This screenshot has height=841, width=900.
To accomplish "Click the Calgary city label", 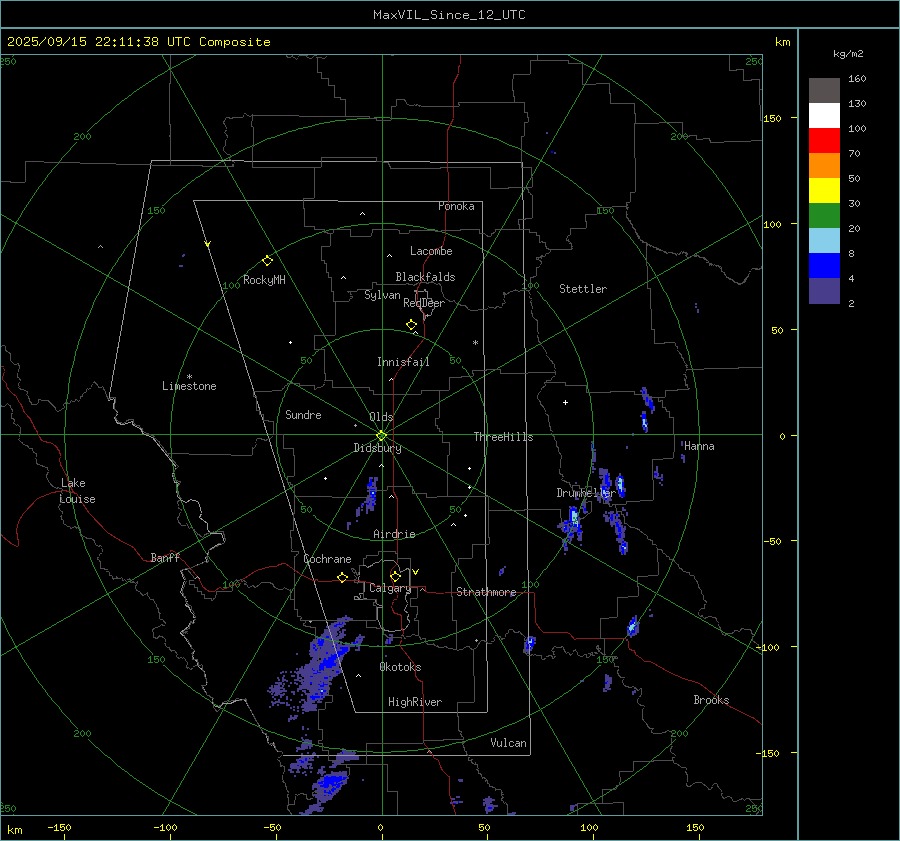I will [390, 588].
